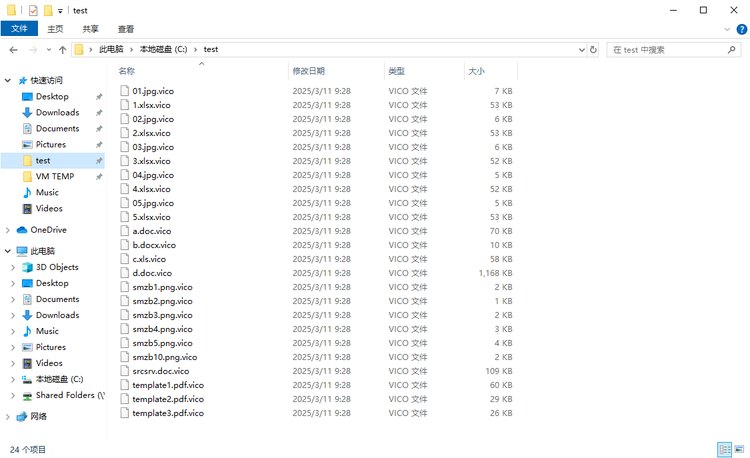Sort files by 大小 column header
750x458 pixels.
(x=476, y=71)
